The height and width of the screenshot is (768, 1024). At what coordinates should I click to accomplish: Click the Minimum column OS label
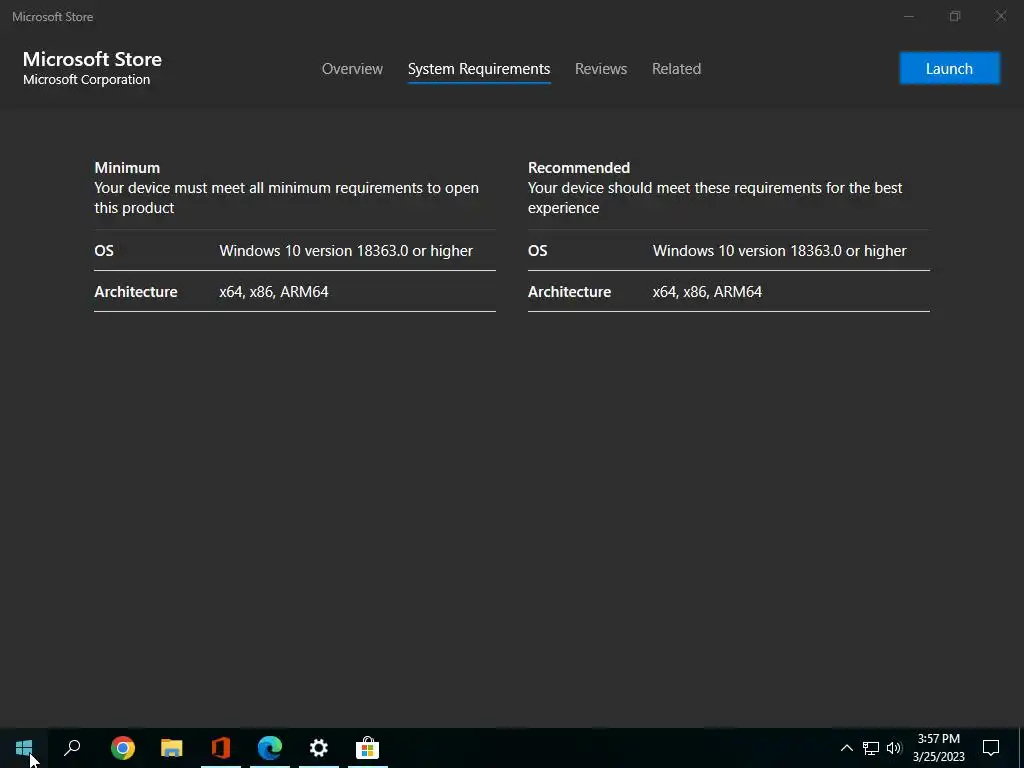(104, 251)
